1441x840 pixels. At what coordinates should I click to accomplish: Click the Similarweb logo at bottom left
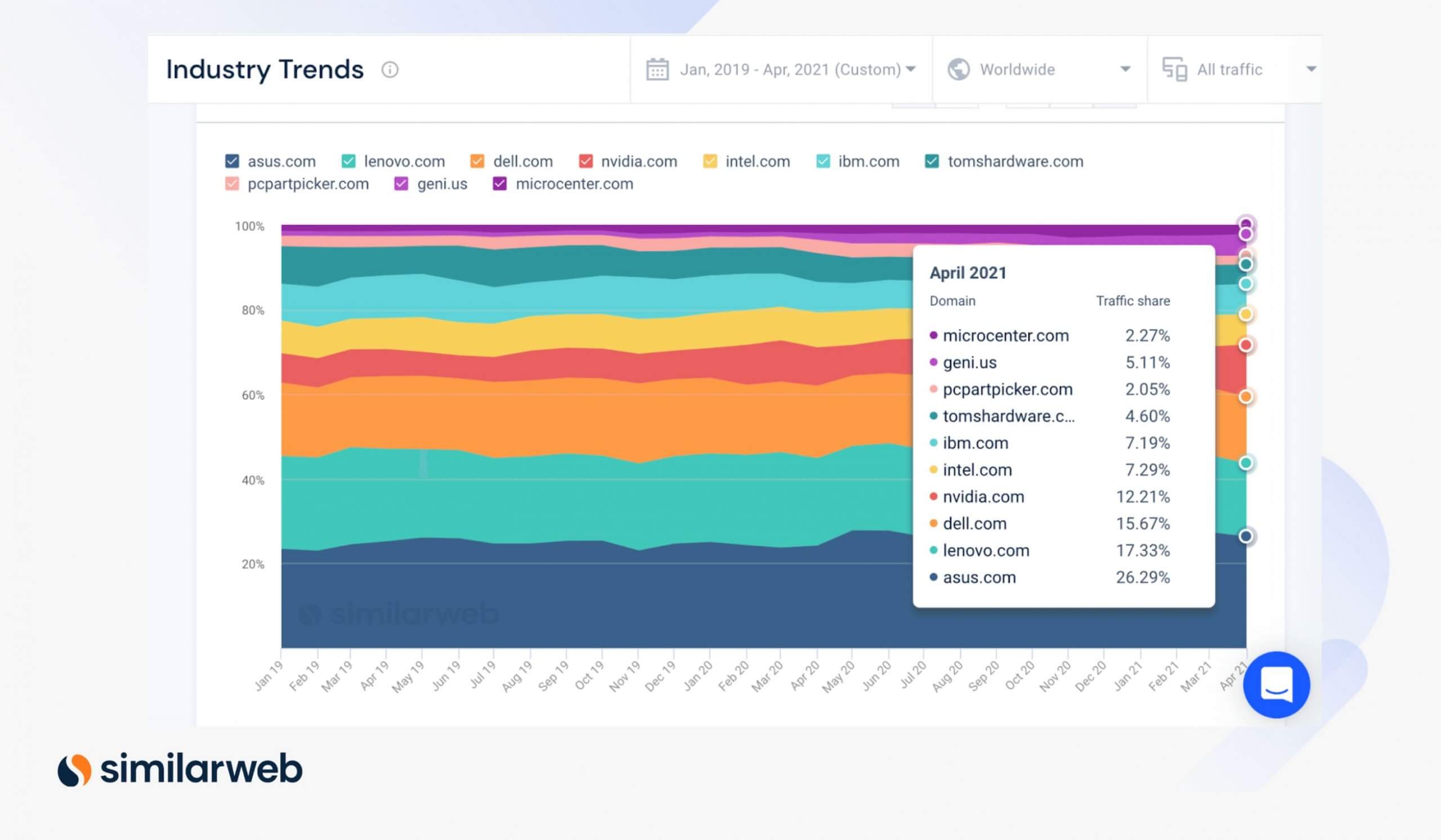pyautogui.click(x=180, y=769)
